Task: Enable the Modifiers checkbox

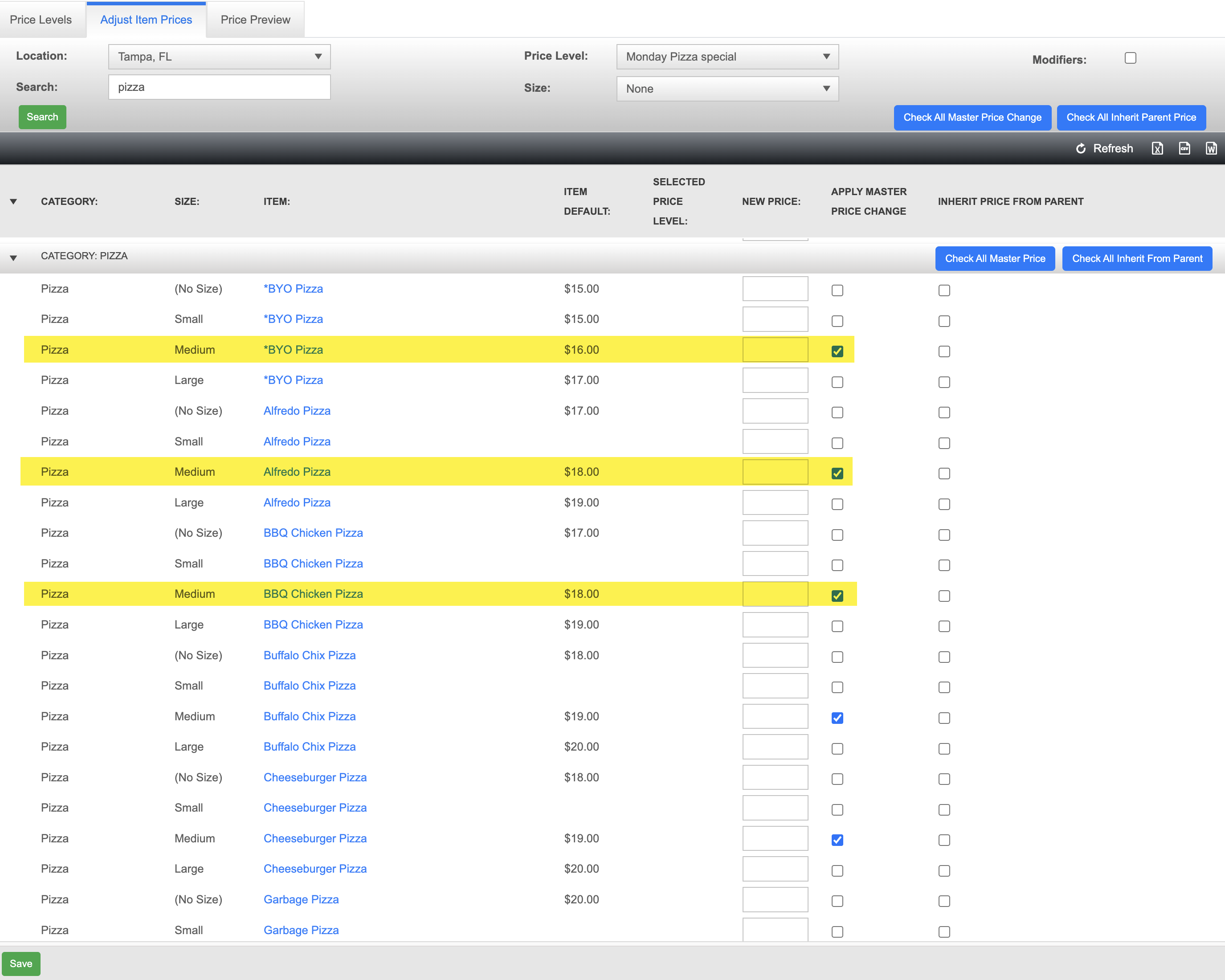Action: point(1130,58)
